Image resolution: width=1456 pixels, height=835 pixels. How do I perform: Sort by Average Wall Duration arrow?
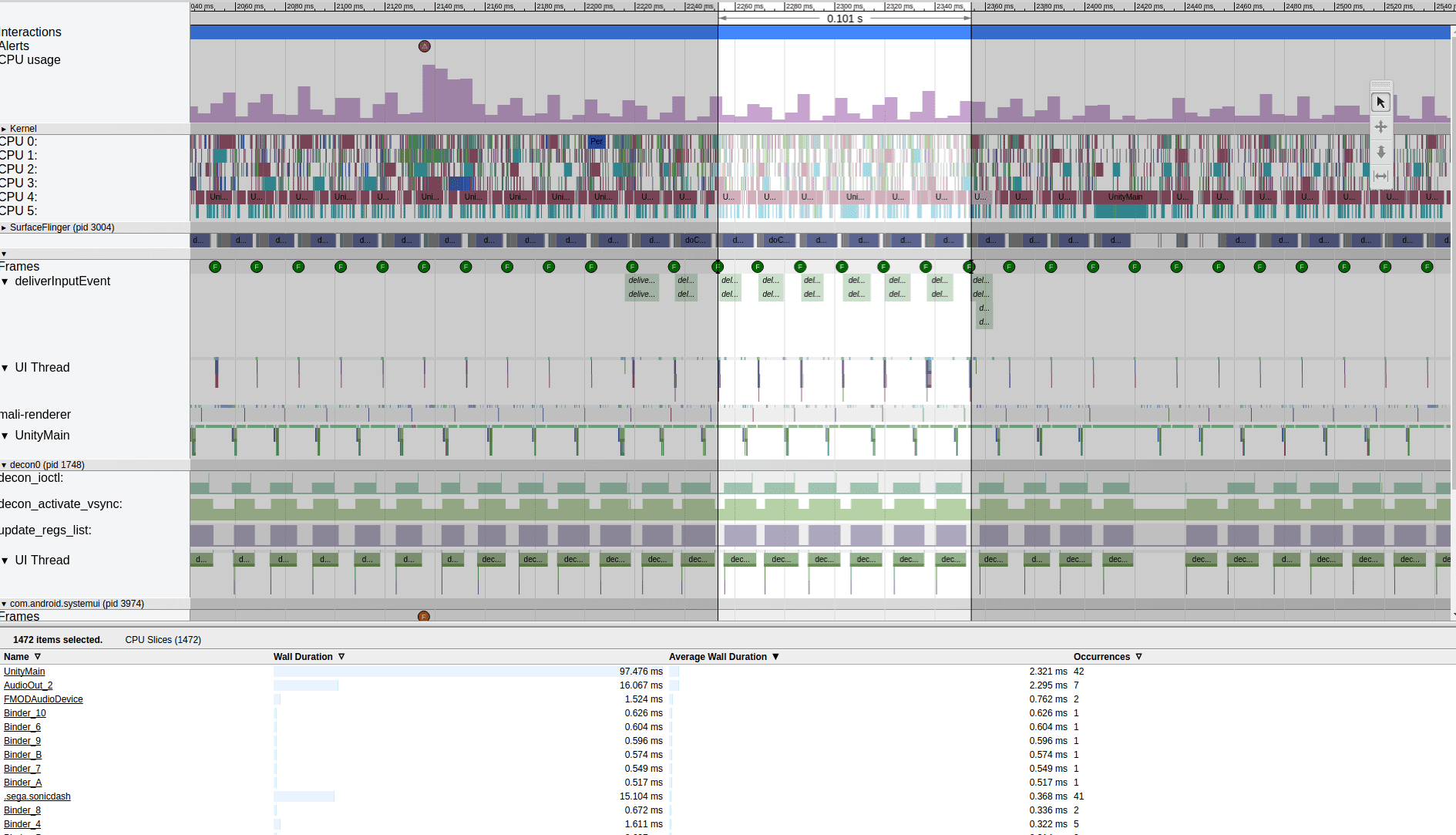click(775, 657)
